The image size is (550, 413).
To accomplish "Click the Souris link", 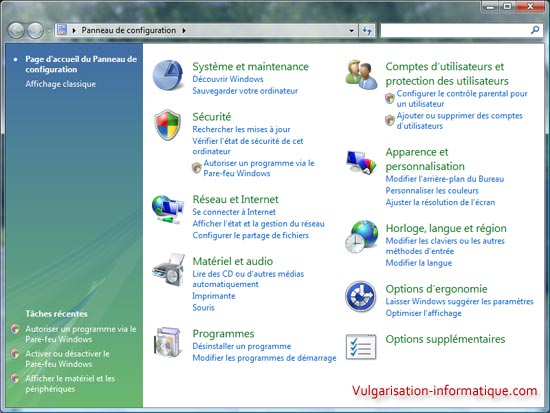I will [203, 307].
